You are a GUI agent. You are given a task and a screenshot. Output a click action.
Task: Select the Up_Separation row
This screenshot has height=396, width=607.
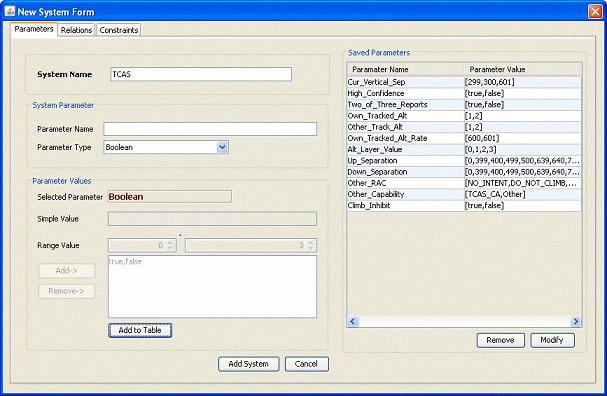click(464, 161)
